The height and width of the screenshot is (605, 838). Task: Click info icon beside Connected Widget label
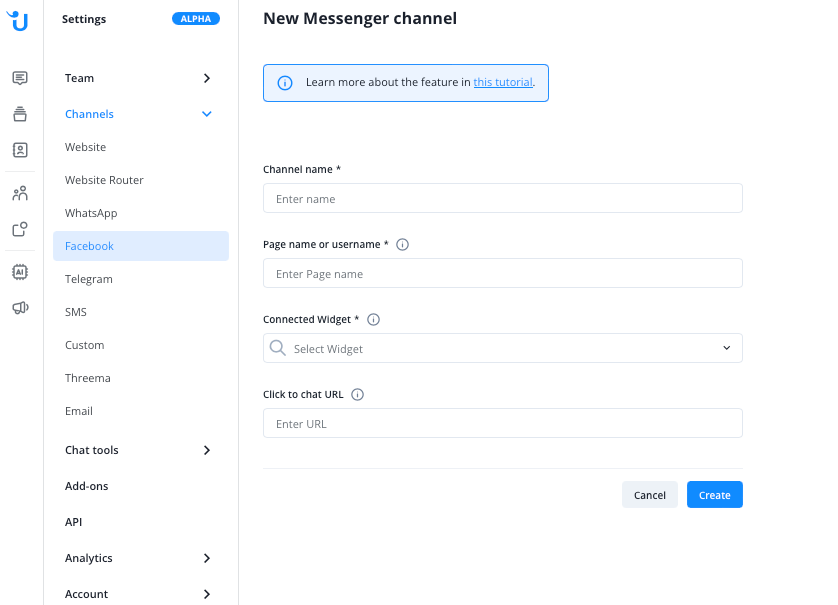coord(374,320)
